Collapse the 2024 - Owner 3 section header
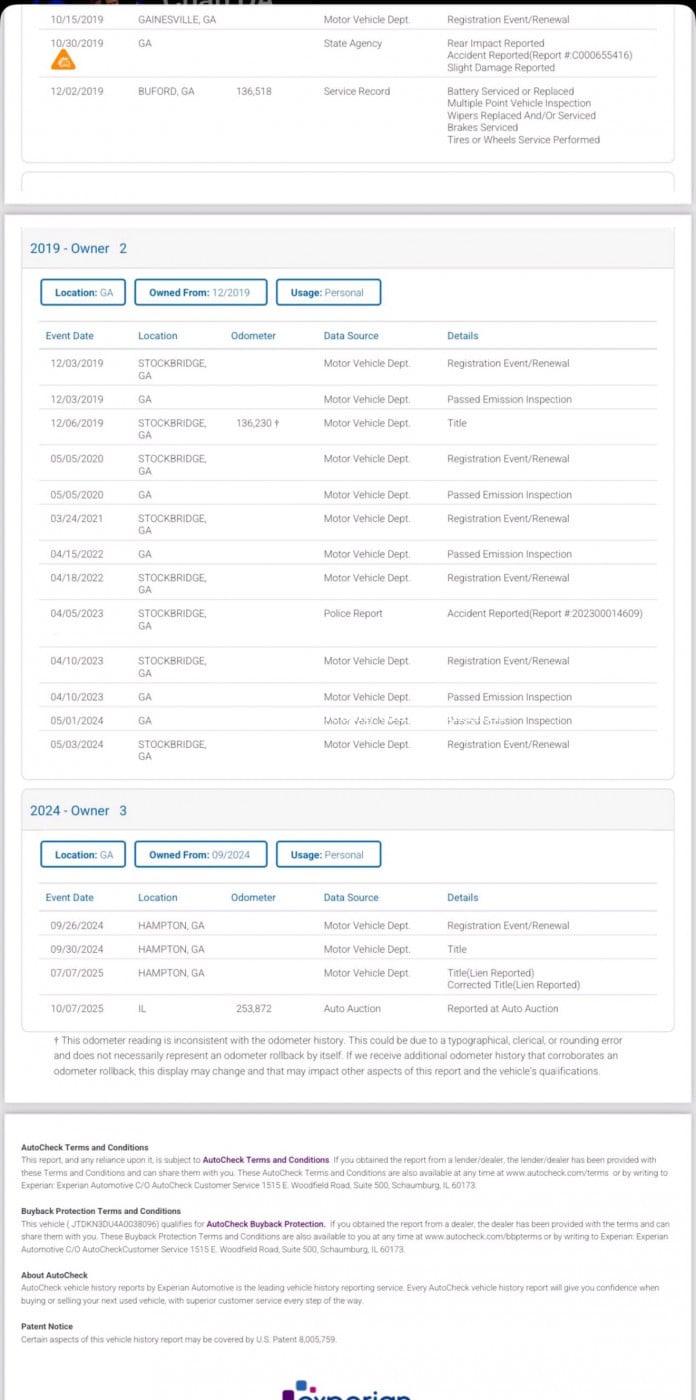Viewport: 696px width, 1400px height. tap(79, 810)
